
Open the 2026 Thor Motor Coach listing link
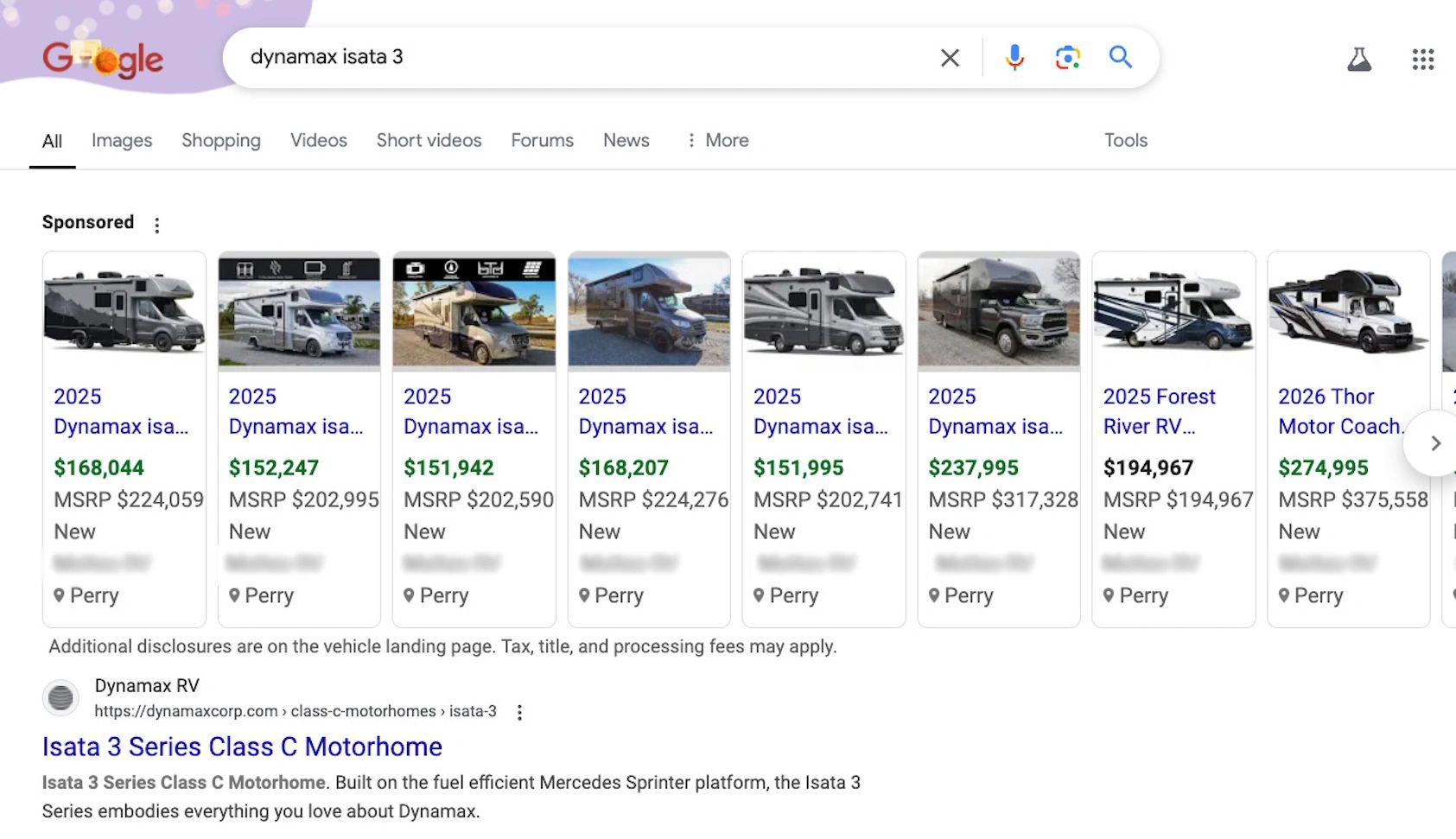(1341, 411)
